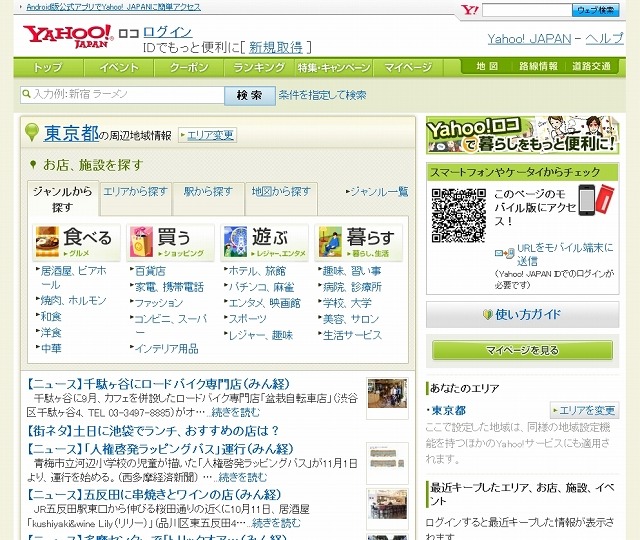The height and width of the screenshot is (540, 640).
Task: Open the 中華 category link
Action: coord(51,348)
